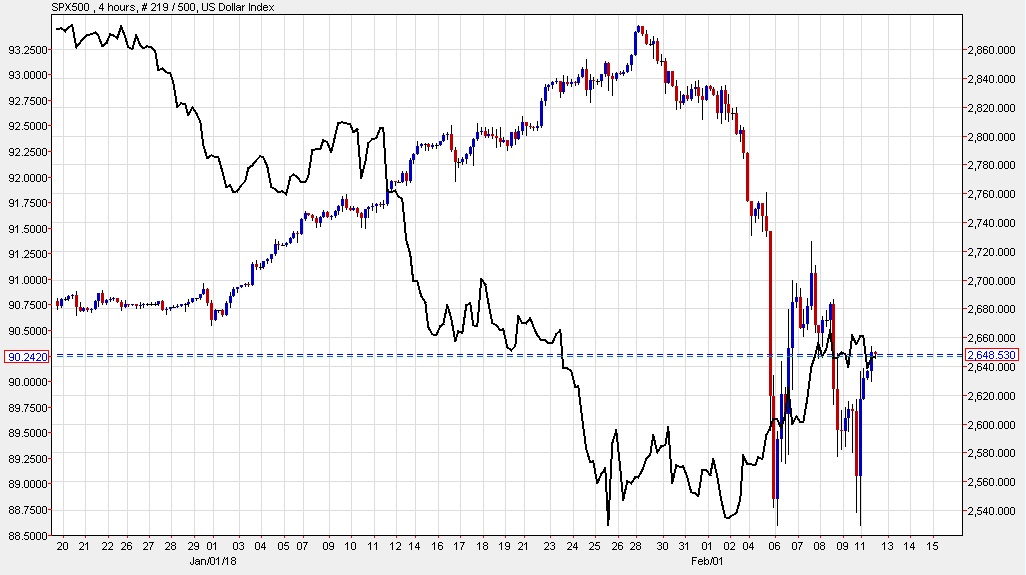
Task: Click the 15 tick at far right of date axis
Action: click(x=932, y=547)
